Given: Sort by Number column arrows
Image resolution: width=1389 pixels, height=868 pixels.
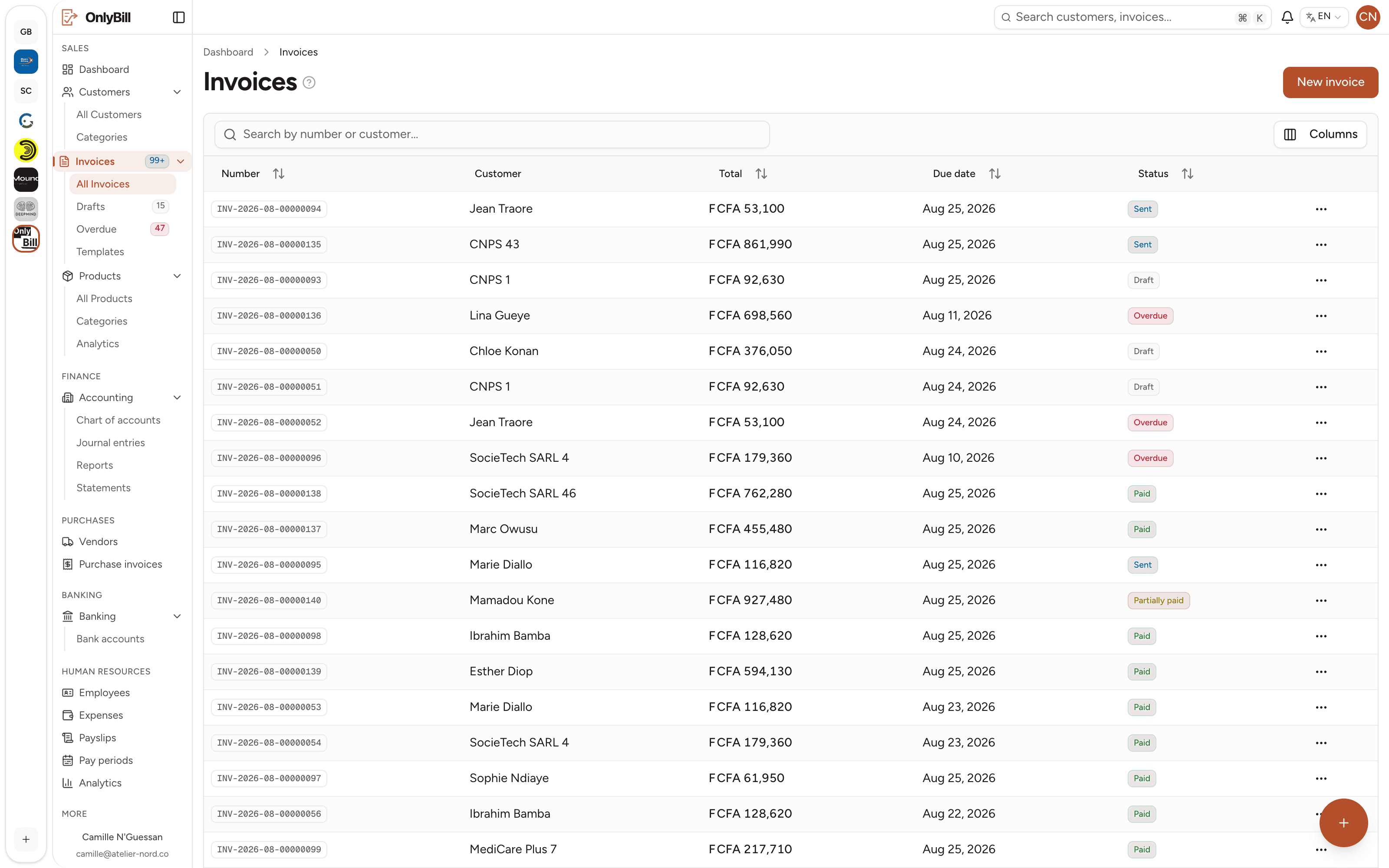Looking at the screenshot, I should pyautogui.click(x=278, y=173).
